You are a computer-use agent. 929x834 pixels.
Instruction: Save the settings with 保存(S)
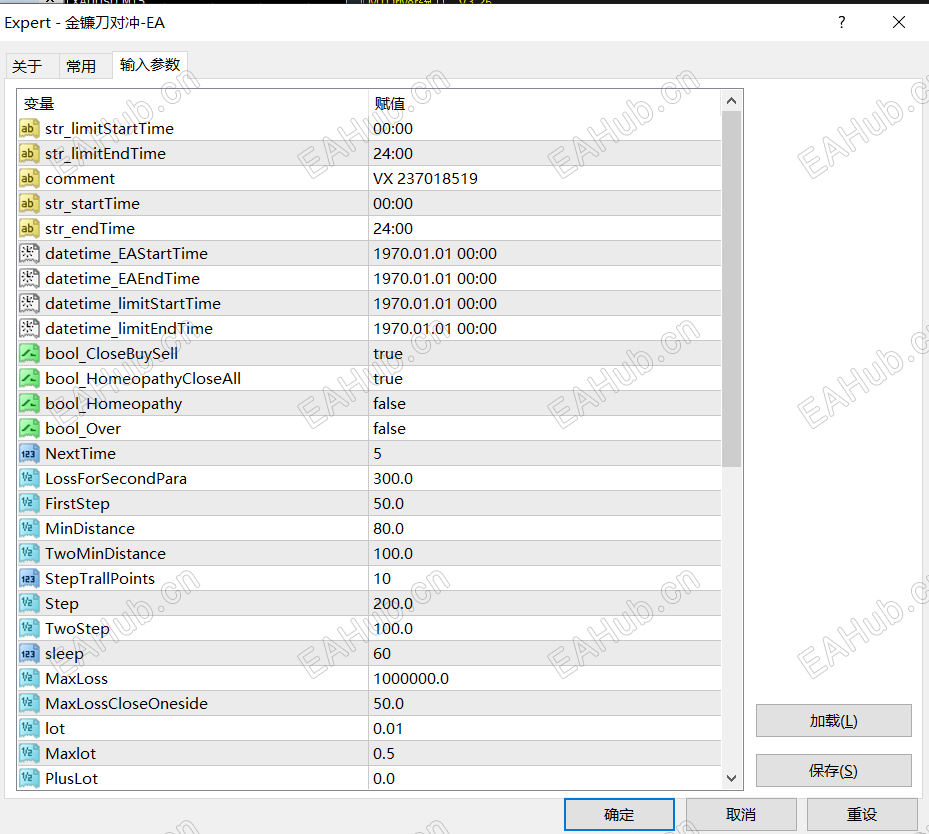pos(834,771)
